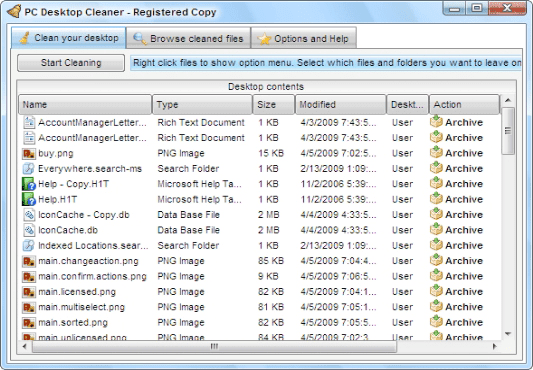Click the Help.H1T file icon
The height and width of the screenshot is (370, 533).
point(29,200)
